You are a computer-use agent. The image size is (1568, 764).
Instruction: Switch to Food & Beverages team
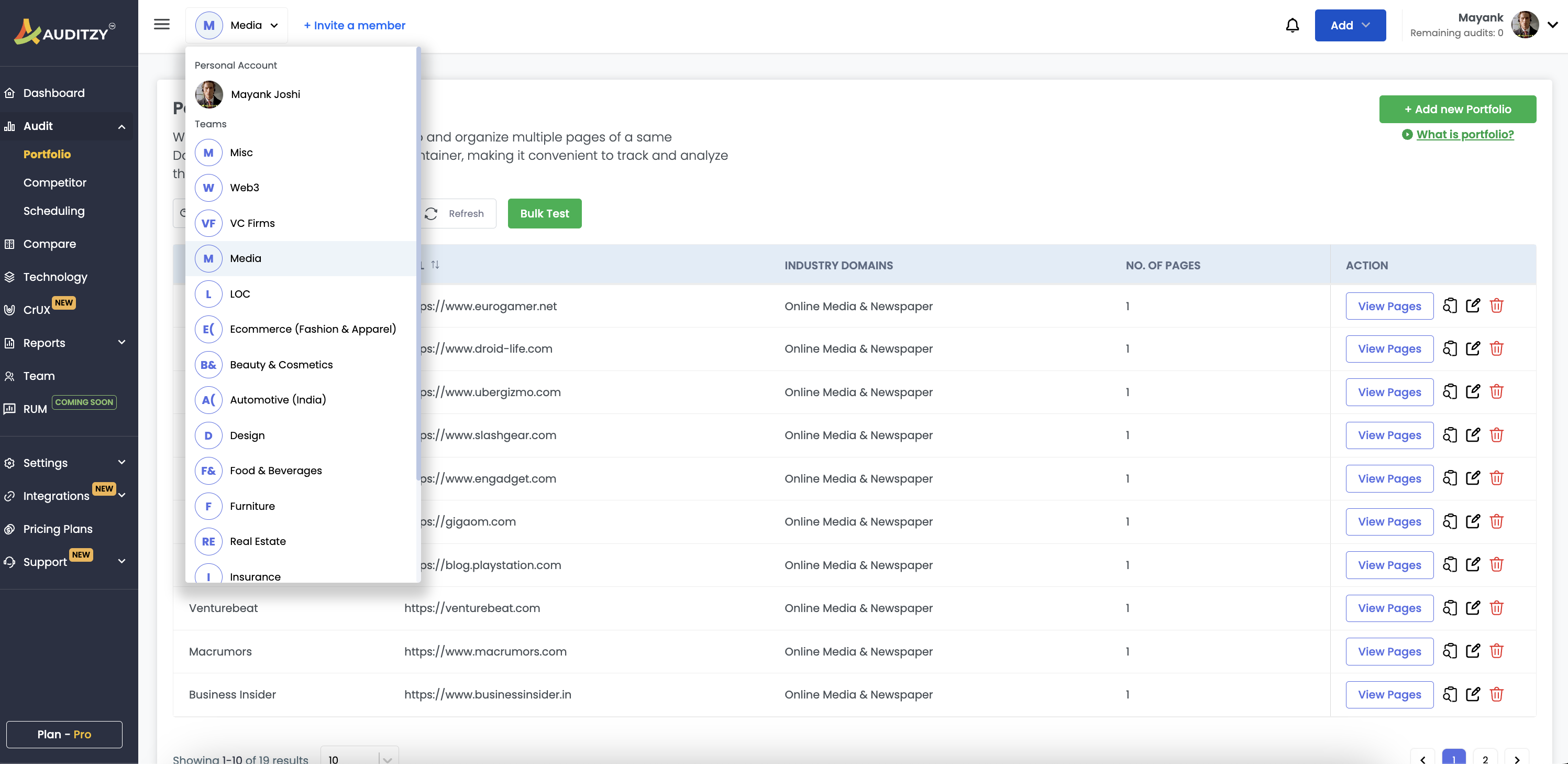click(301, 471)
